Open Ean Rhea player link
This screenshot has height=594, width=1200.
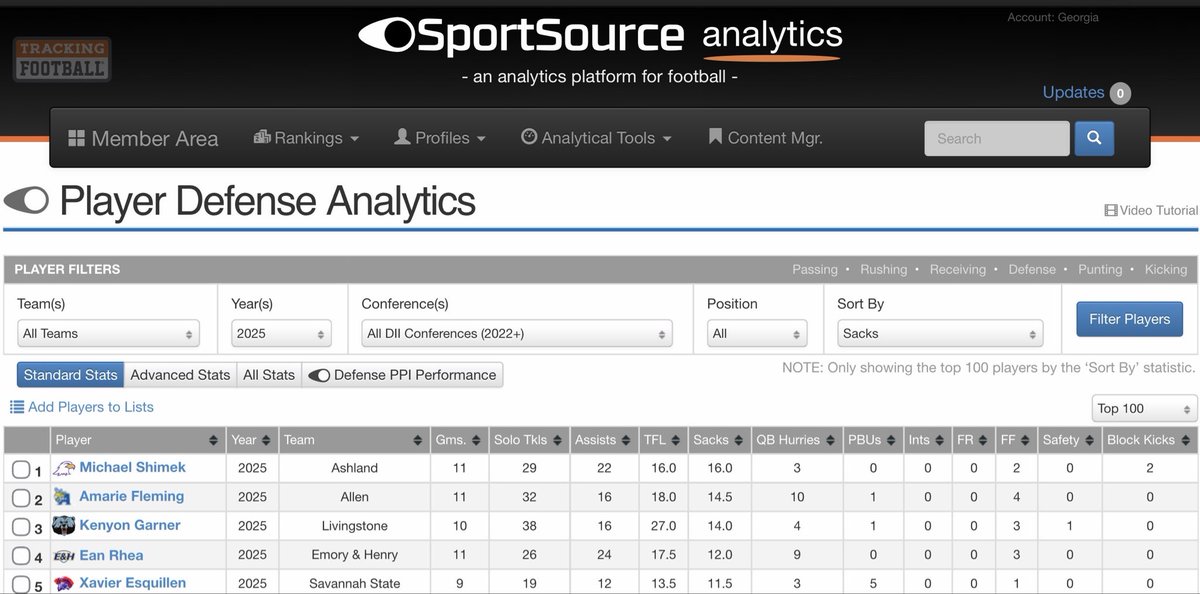pos(112,555)
